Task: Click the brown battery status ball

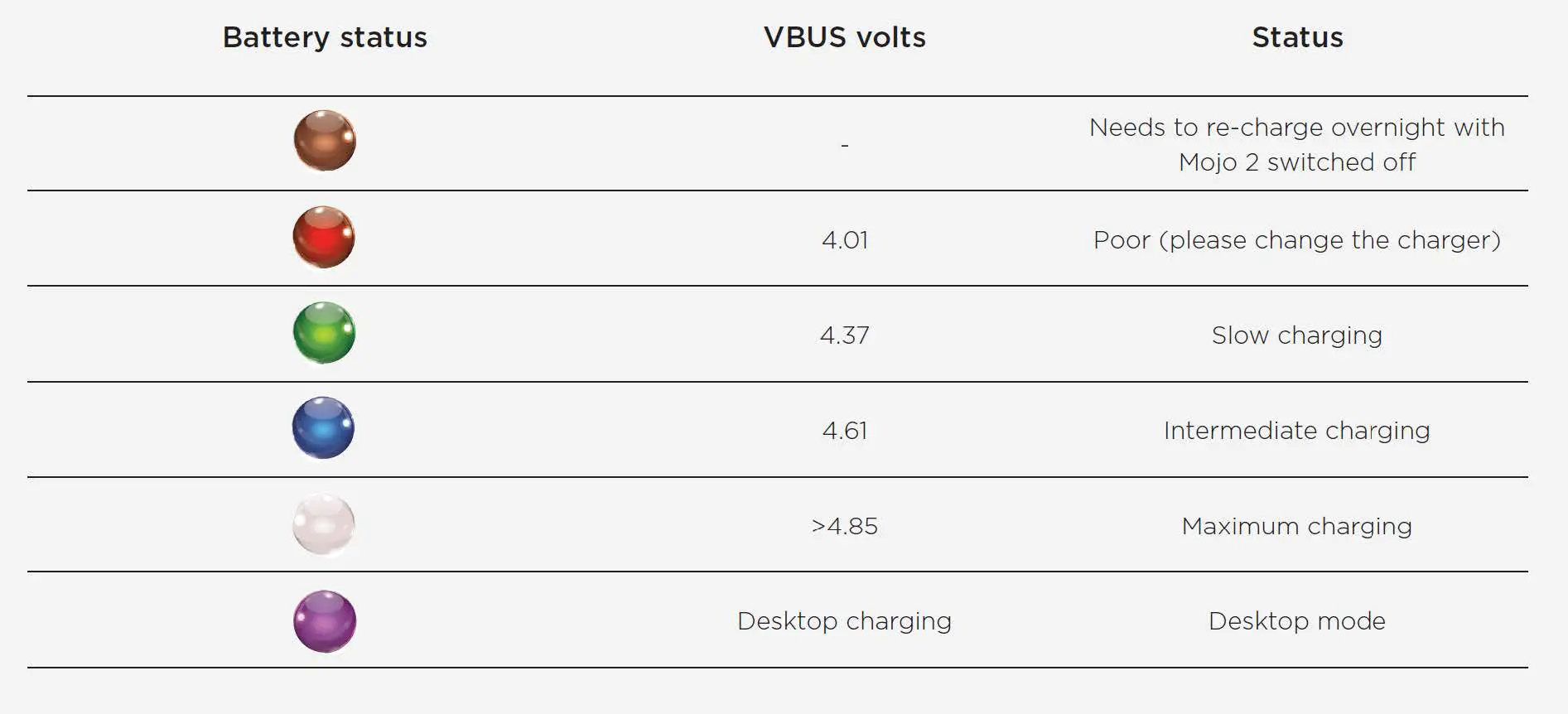Action: 325,141
